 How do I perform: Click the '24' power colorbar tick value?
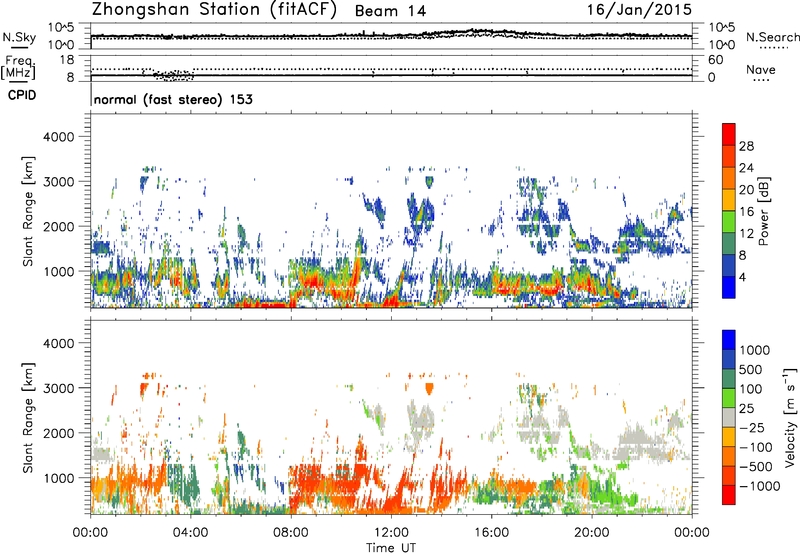[x=746, y=168]
